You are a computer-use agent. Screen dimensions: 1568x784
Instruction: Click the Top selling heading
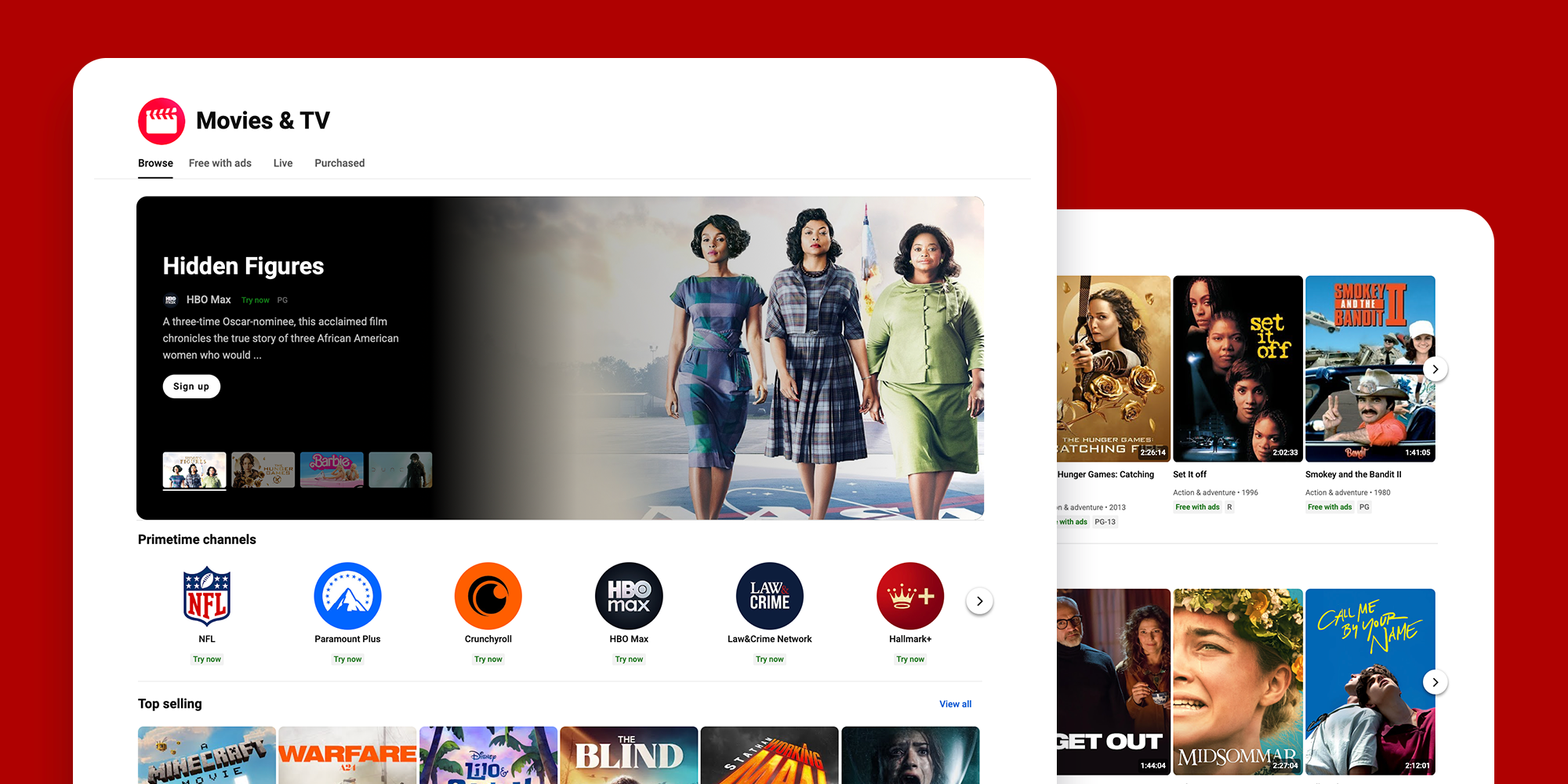(x=170, y=704)
